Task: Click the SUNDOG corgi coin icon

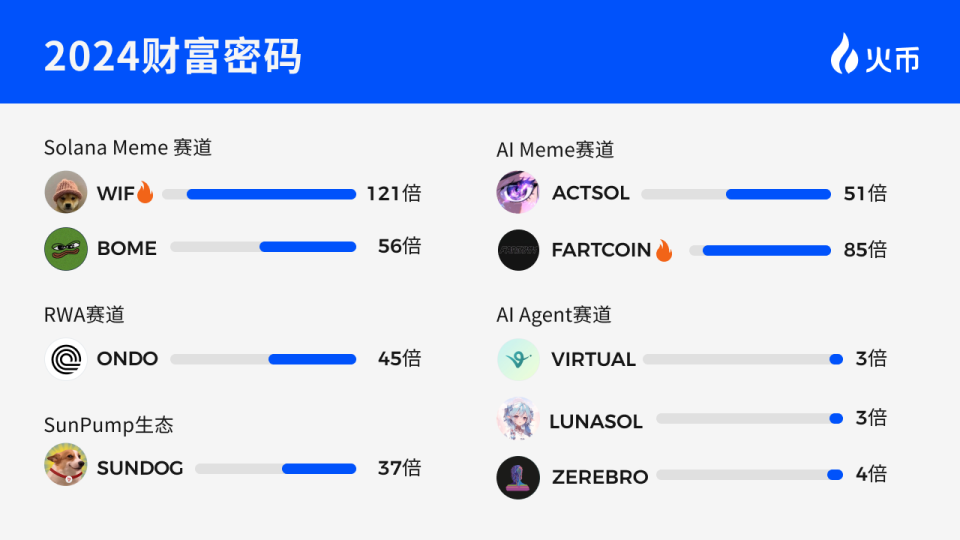Action: coord(66,465)
